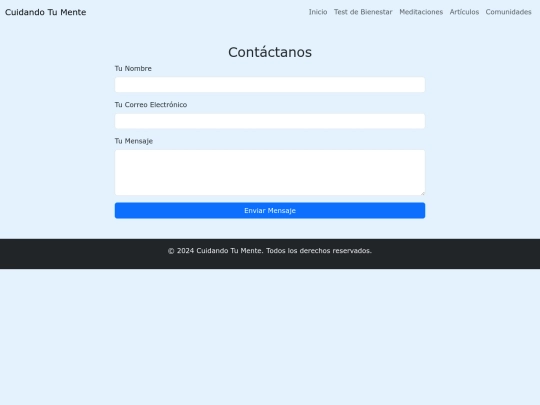540x405 pixels.
Task: Click the Tu Mensaje label
Action: pyautogui.click(x=134, y=141)
